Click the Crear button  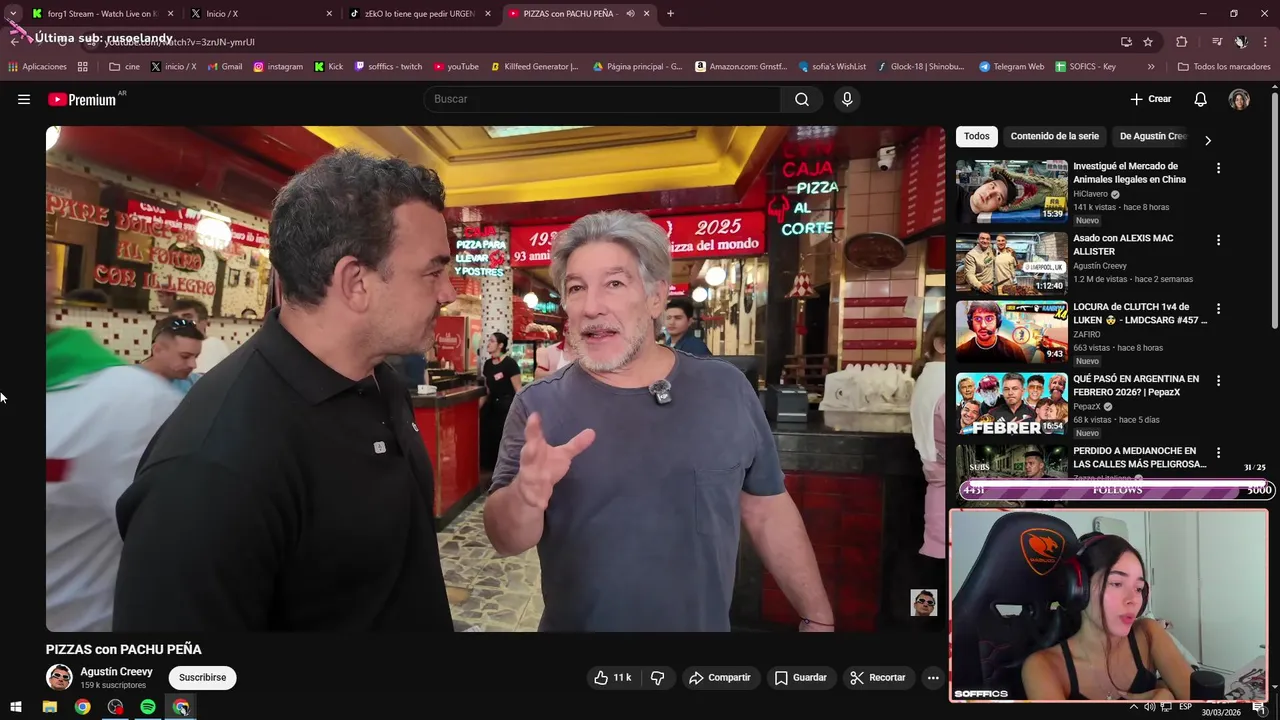click(x=1151, y=99)
